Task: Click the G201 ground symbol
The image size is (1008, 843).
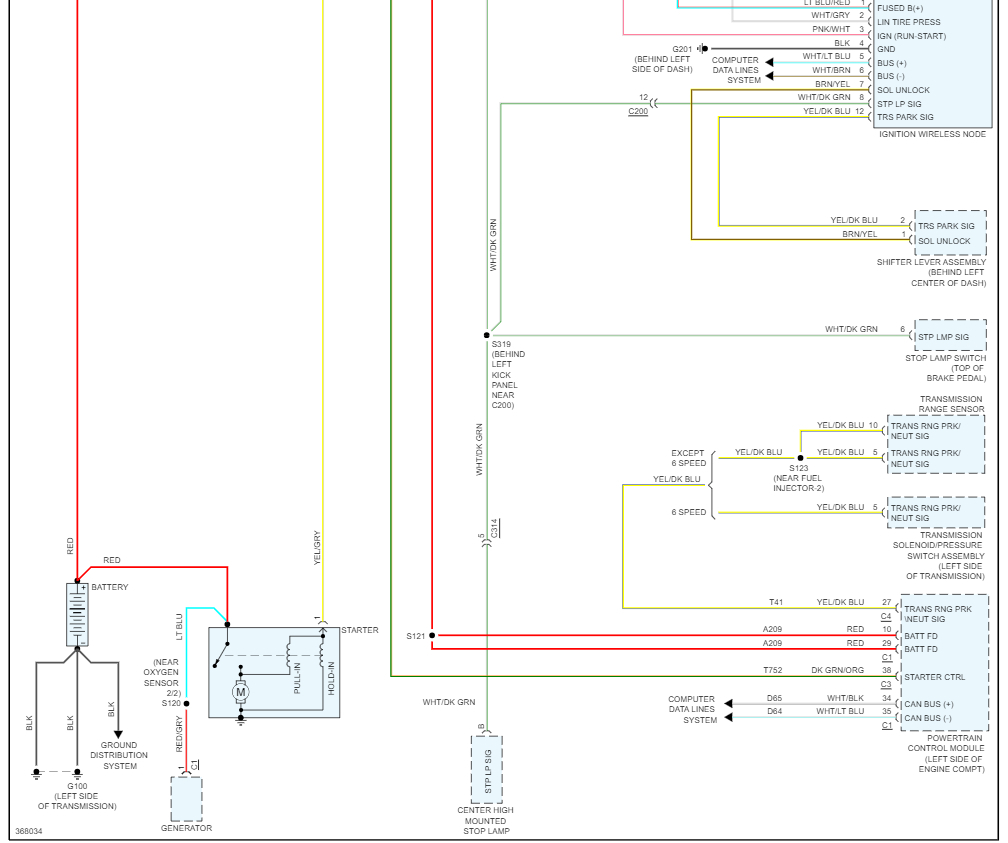Action: (703, 48)
